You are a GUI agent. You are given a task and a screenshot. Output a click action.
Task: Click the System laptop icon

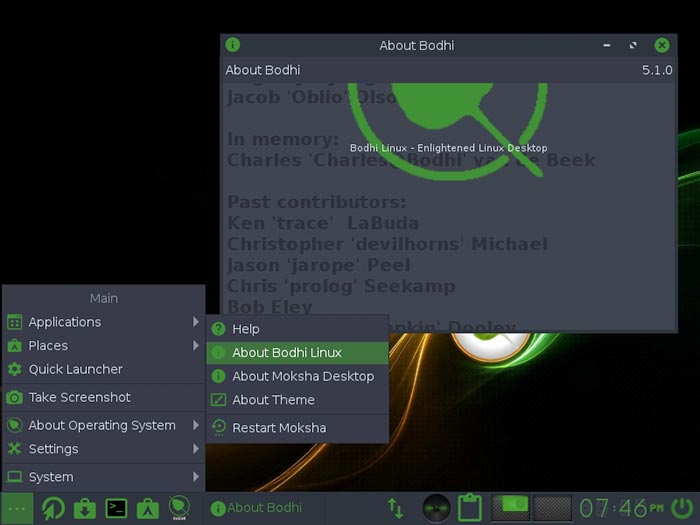(15, 477)
